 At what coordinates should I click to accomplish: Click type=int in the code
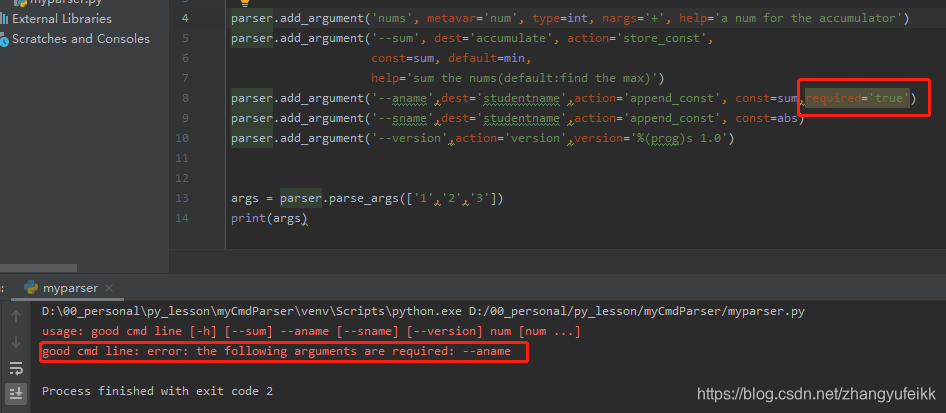pyautogui.click(x=560, y=18)
